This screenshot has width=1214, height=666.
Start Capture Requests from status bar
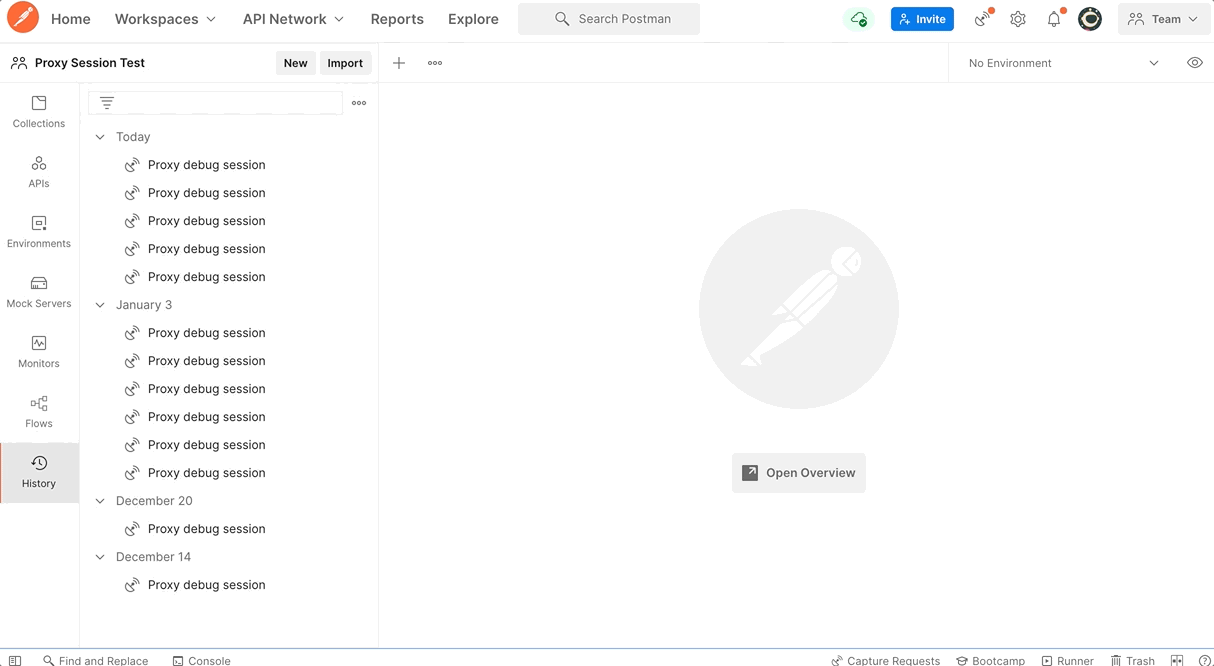click(886, 660)
